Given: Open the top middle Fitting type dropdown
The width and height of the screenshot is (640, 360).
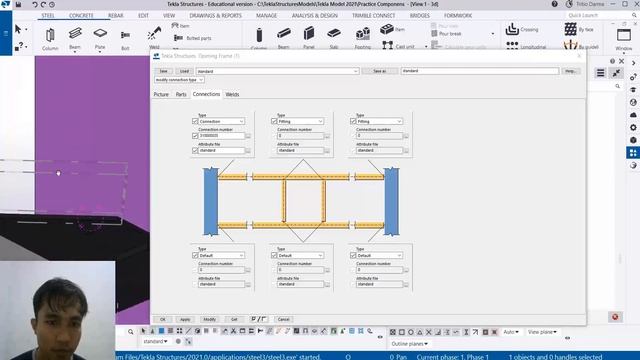Looking at the screenshot, I should [301, 121].
